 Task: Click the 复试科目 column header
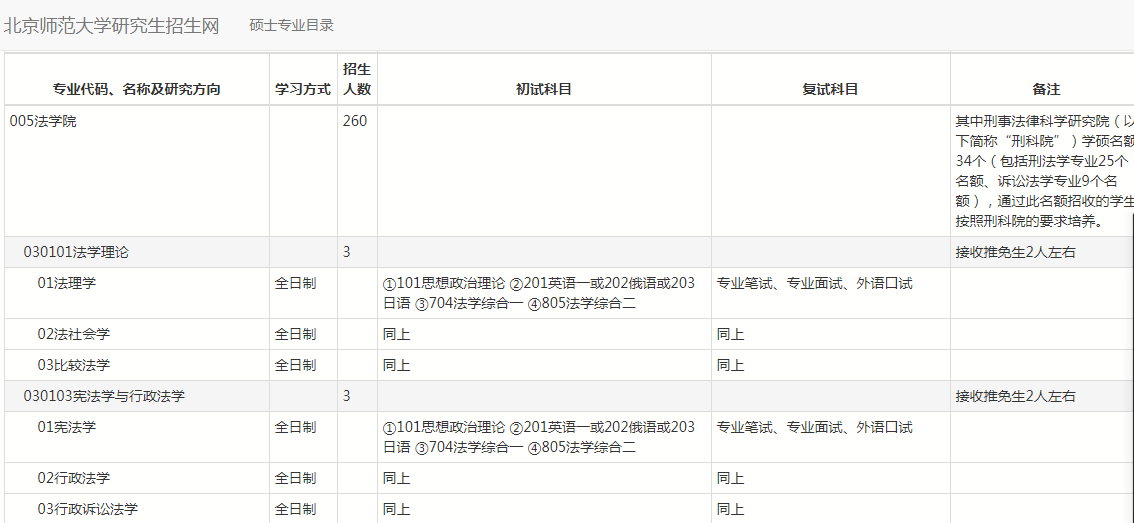pyautogui.click(x=830, y=89)
